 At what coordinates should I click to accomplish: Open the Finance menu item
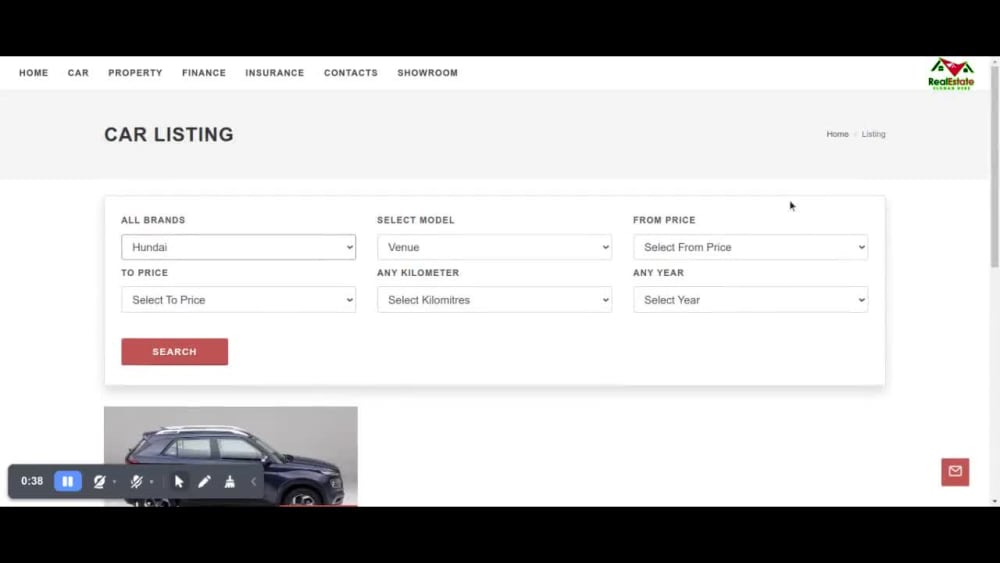(204, 73)
